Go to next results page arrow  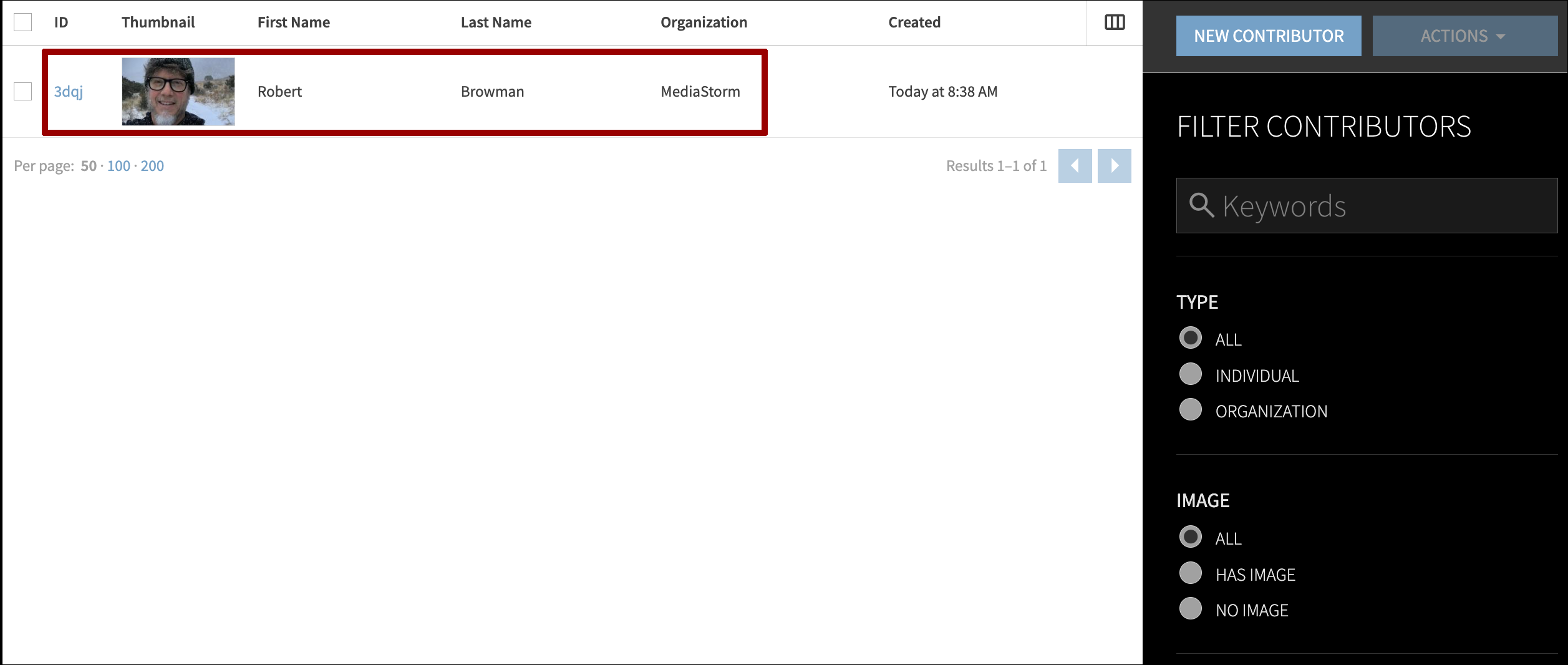1114,166
